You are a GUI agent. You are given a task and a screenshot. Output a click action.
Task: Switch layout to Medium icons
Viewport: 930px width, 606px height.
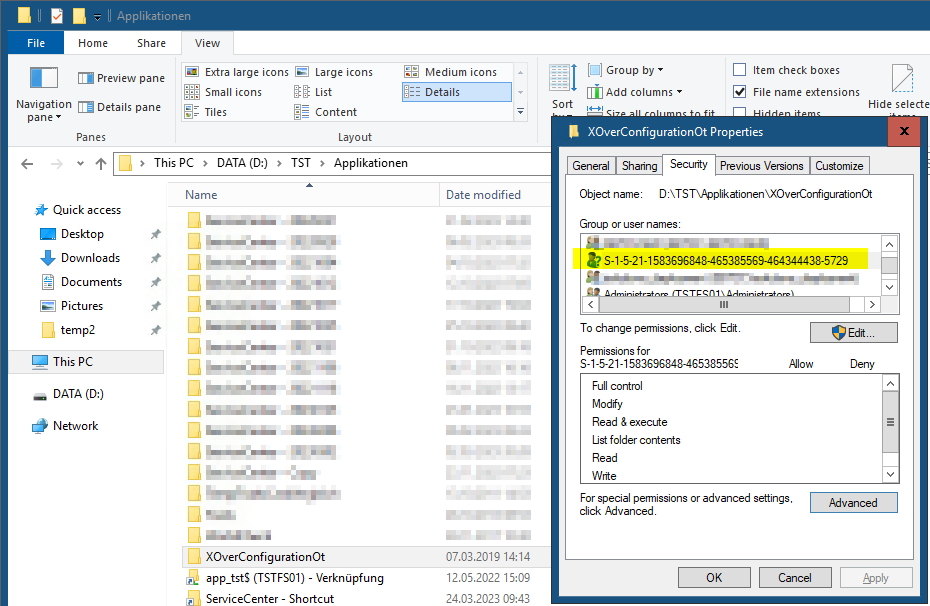coord(451,72)
